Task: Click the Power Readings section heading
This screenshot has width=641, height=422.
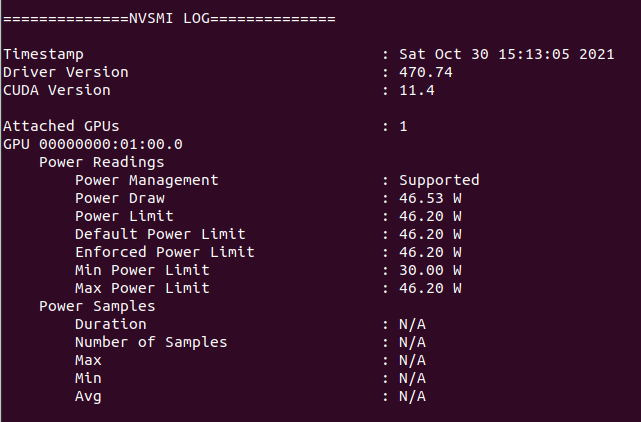Action: tap(102, 163)
